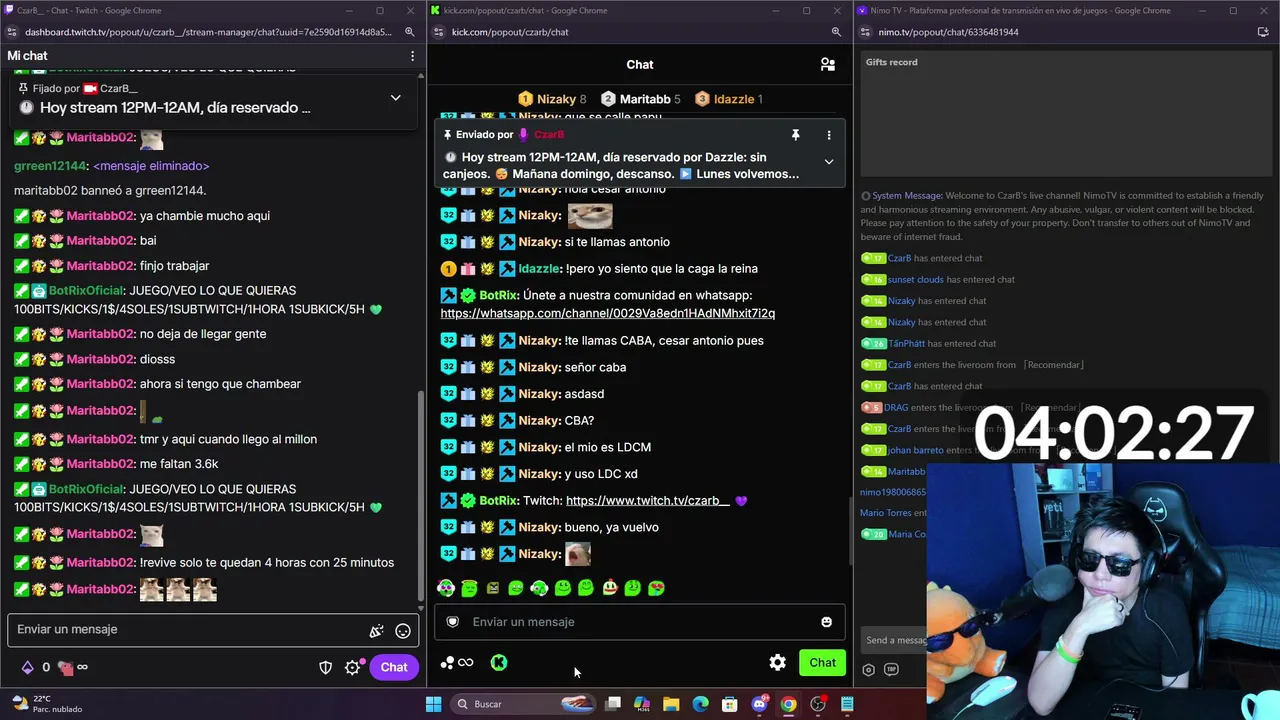Viewport: 1280px width, 720px height.
Task: Open the Twitch moderation shield icon
Action: (x=325, y=667)
